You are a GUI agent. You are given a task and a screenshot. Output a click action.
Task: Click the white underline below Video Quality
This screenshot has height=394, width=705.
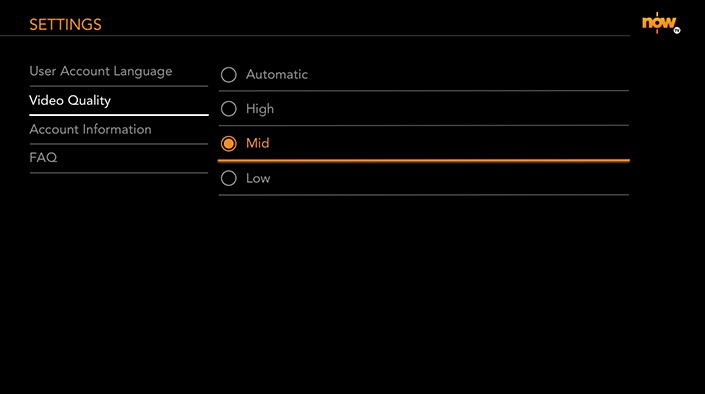(x=119, y=115)
